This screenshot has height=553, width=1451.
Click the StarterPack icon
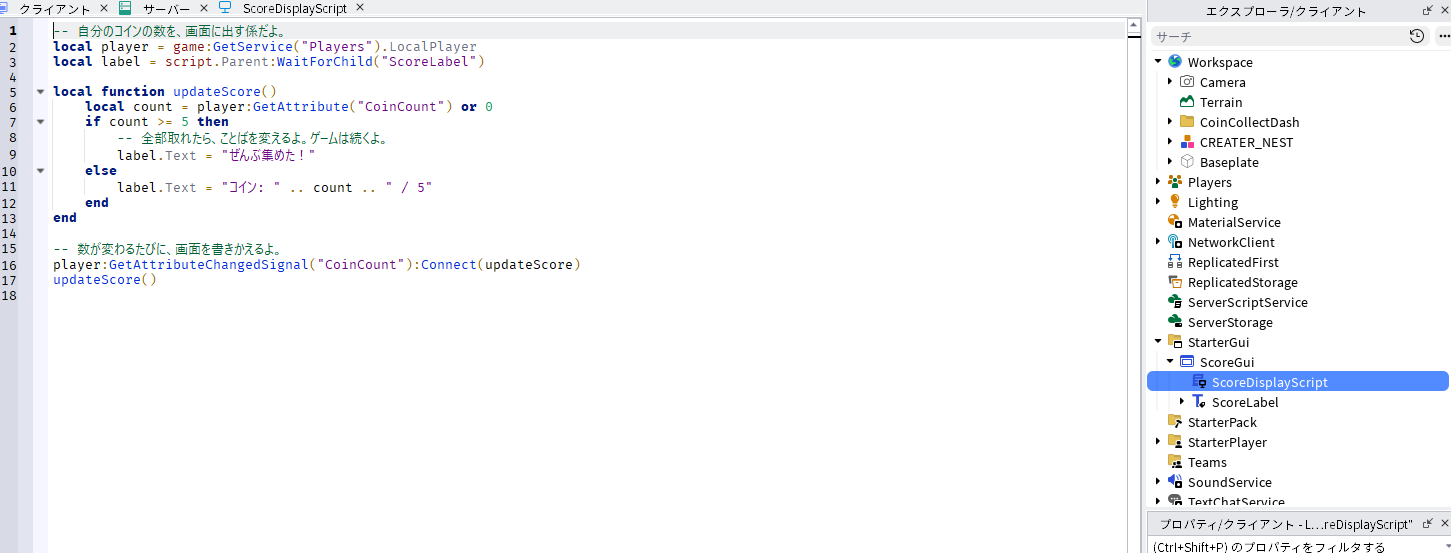pos(1174,422)
